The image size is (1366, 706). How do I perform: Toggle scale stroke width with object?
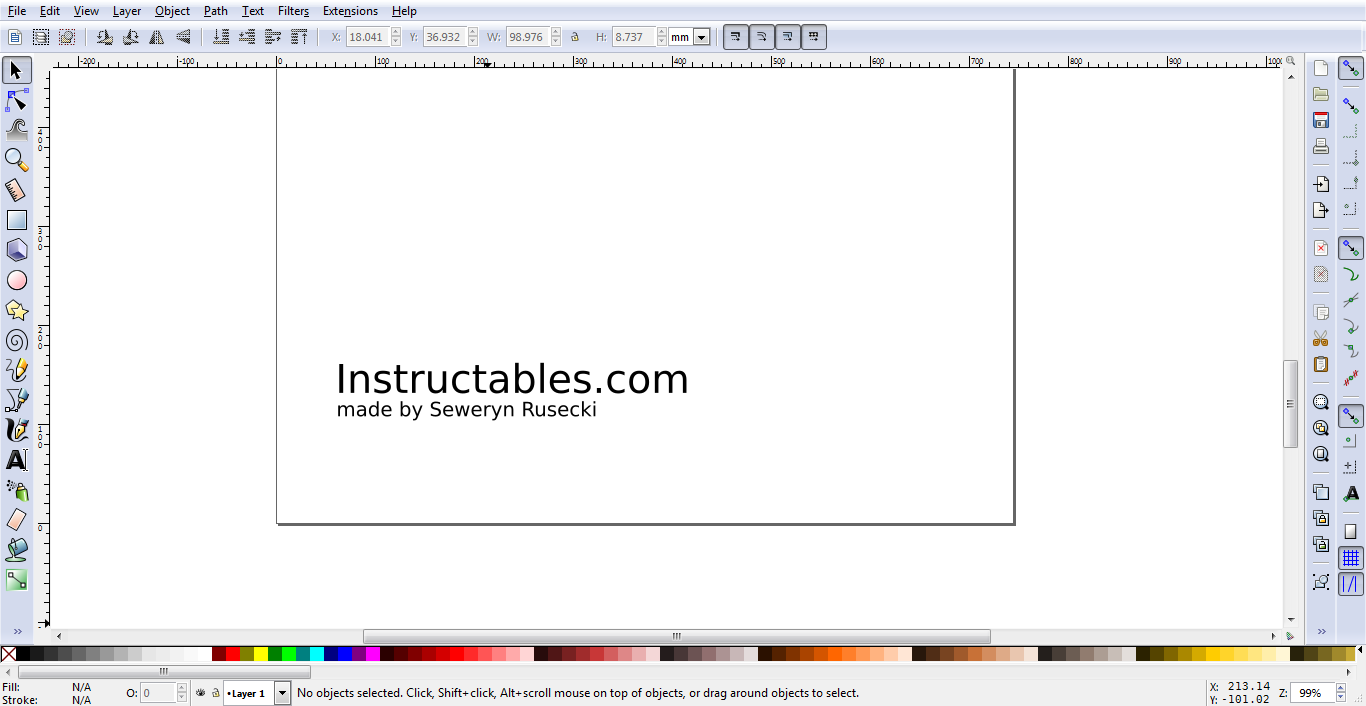[x=736, y=37]
